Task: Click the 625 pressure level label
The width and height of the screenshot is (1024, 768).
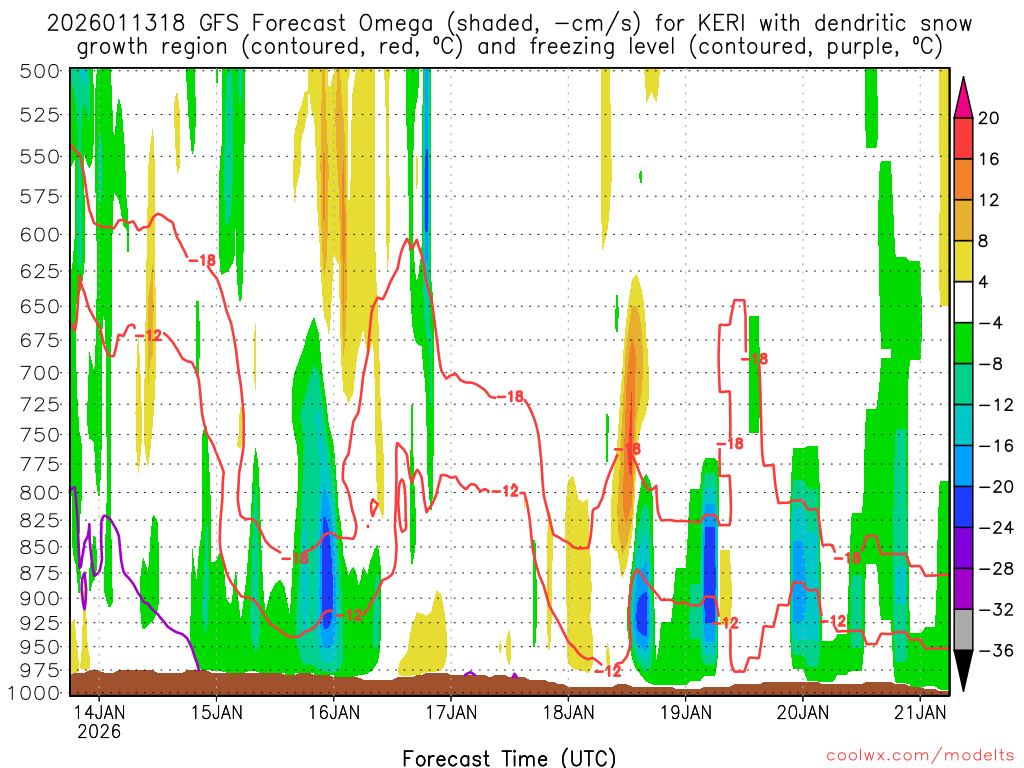Action: (40, 271)
